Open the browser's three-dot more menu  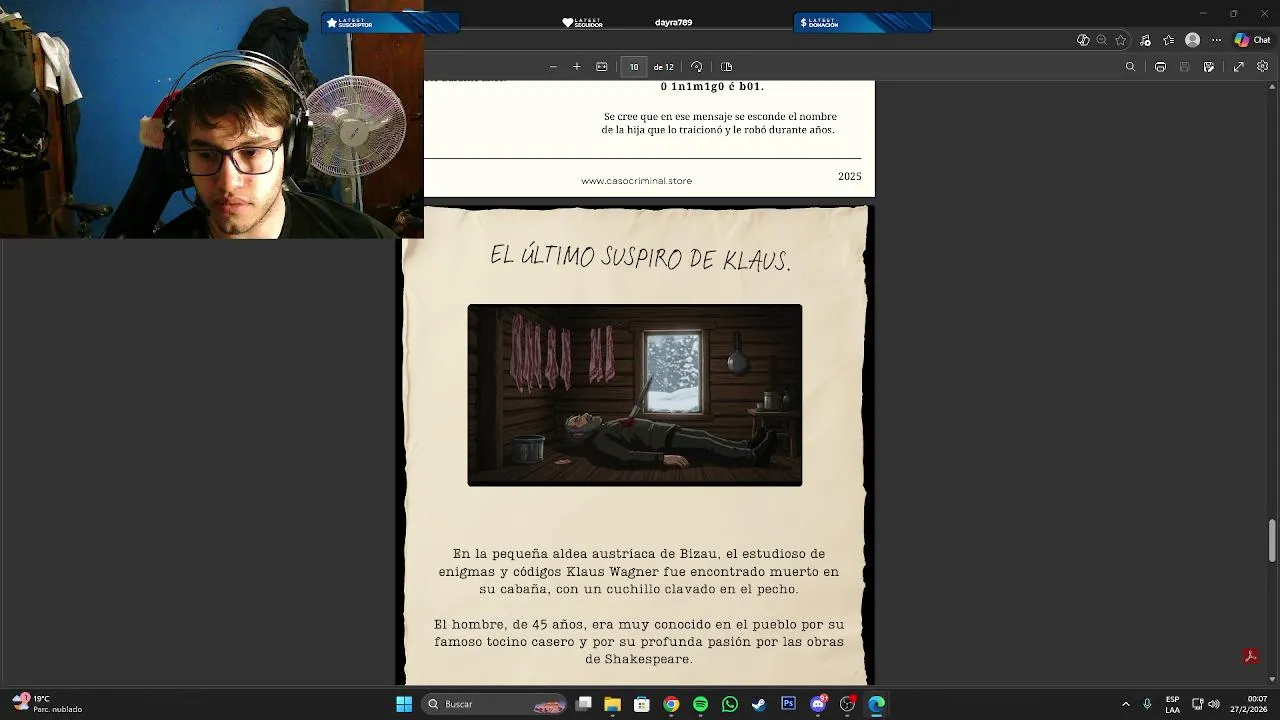point(1217,40)
